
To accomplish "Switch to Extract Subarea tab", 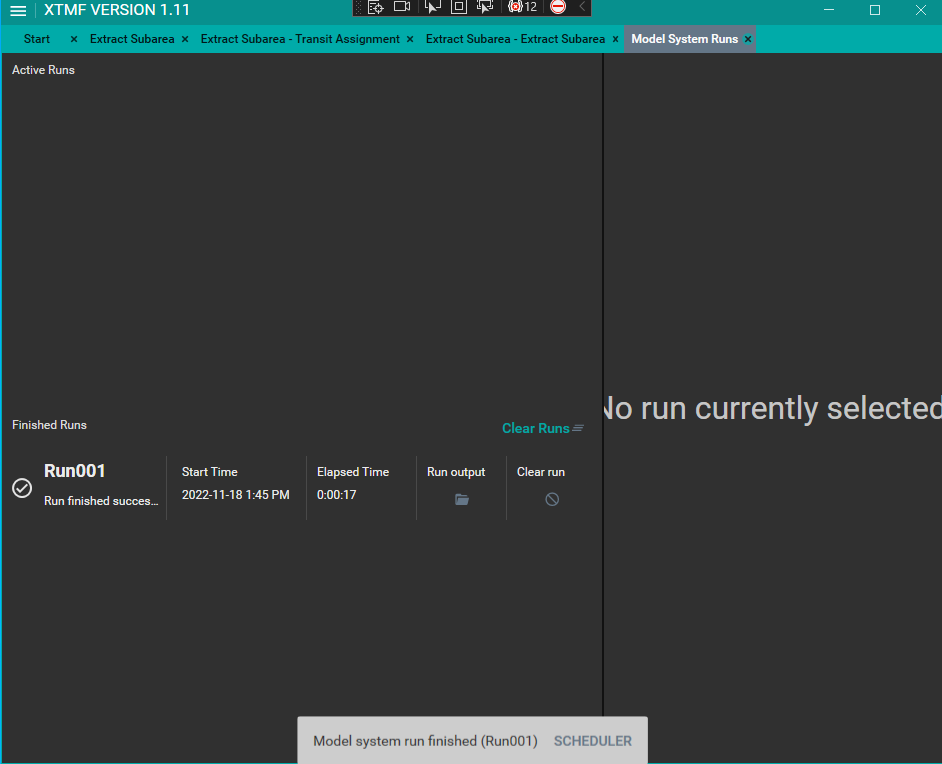I will [x=132, y=39].
